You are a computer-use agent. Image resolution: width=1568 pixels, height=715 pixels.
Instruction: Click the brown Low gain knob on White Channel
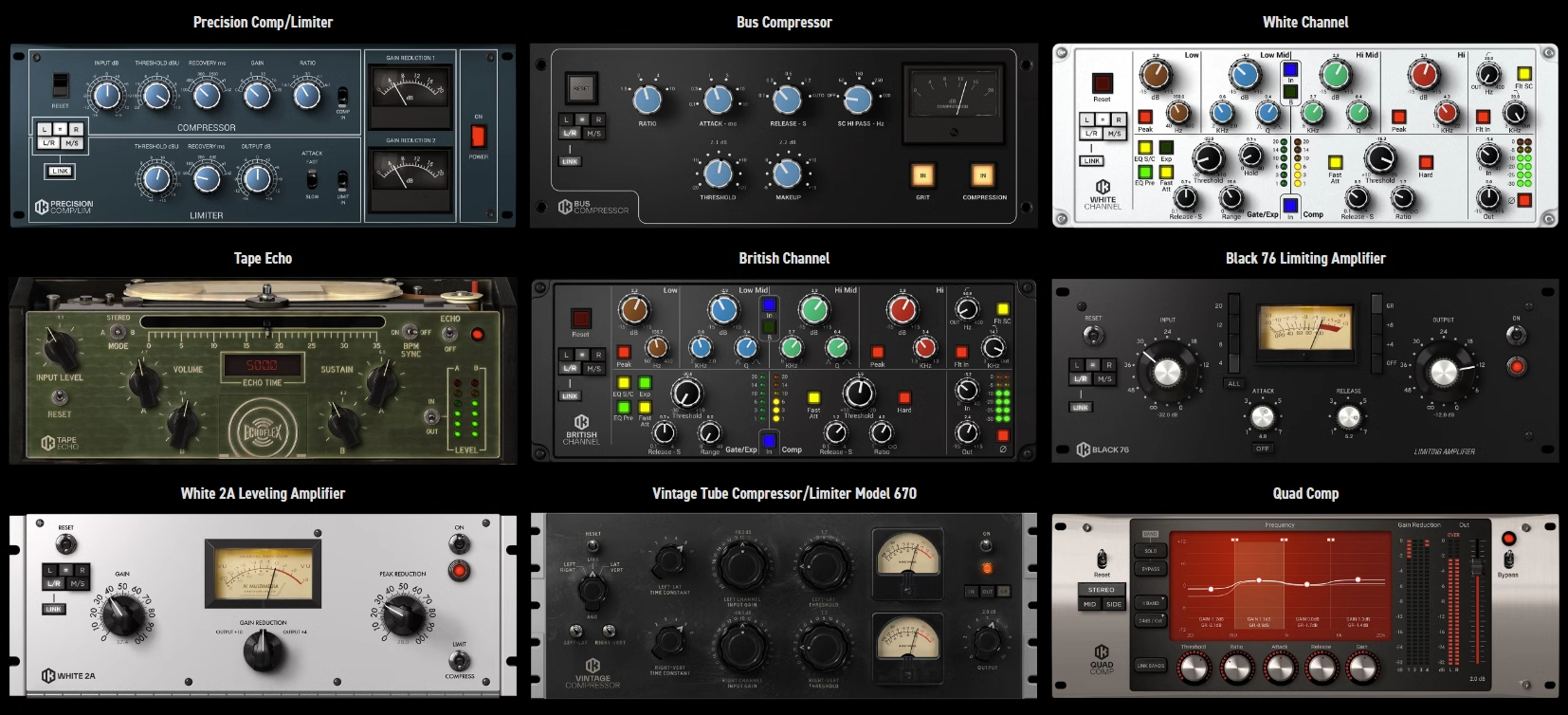(x=1155, y=75)
